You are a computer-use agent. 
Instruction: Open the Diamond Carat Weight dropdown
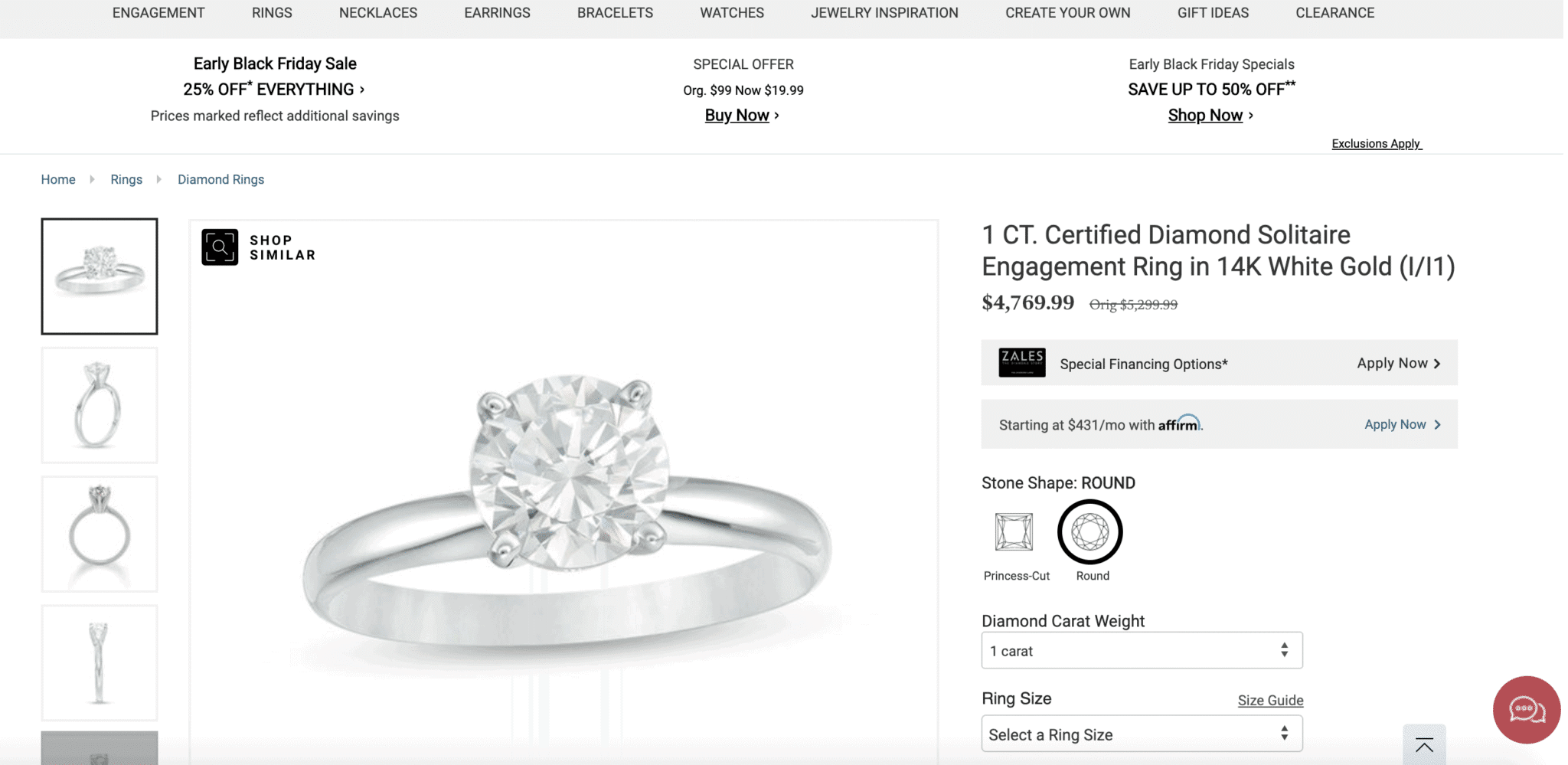click(x=1142, y=651)
